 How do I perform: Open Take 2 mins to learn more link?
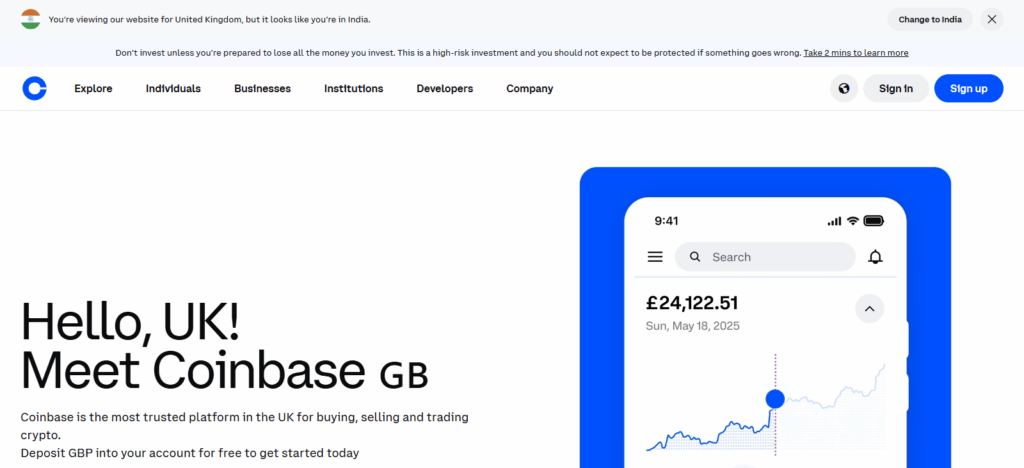(856, 53)
